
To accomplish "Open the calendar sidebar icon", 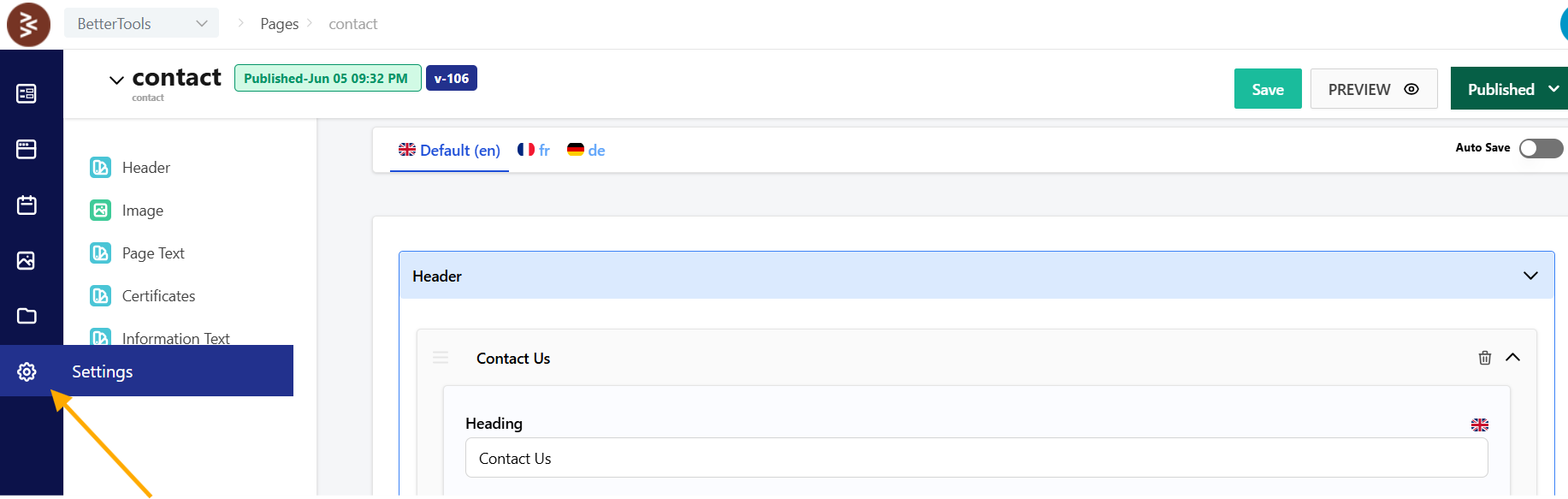I will pyautogui.click(x=27, y=205).
